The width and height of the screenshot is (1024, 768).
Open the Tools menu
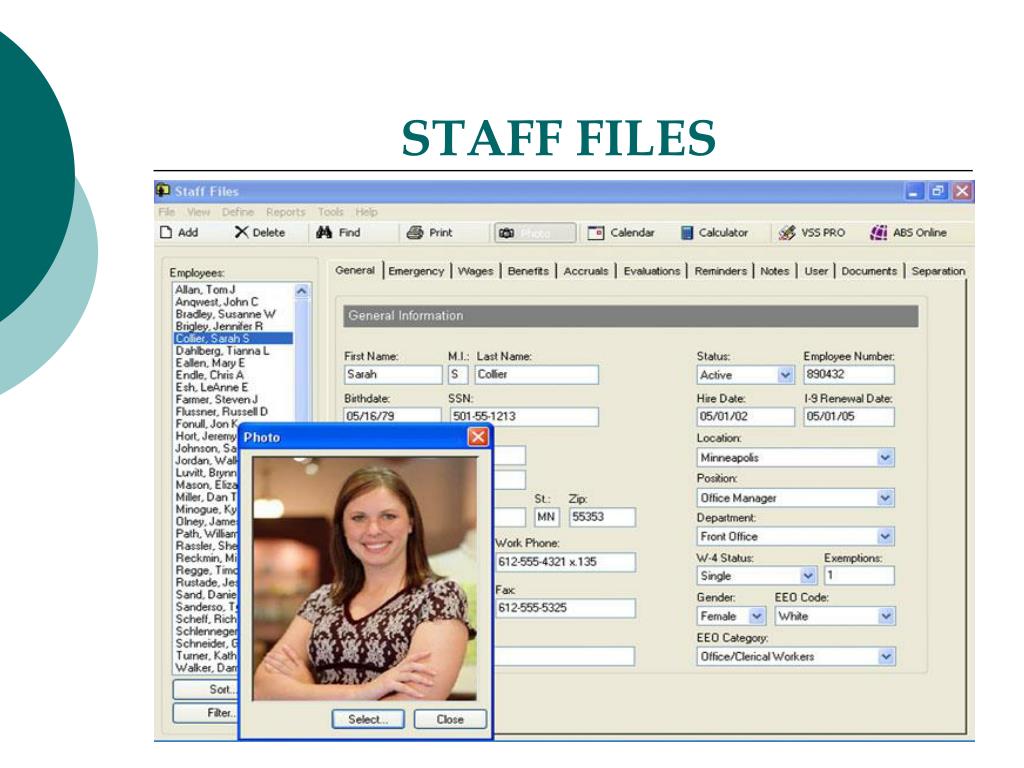[x=330, y=212]
